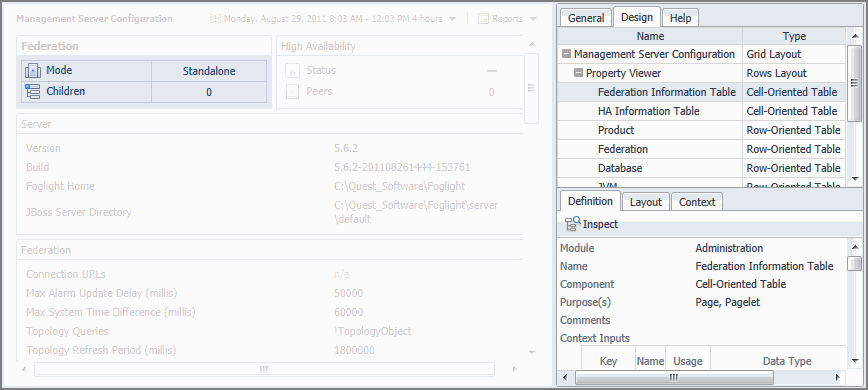Click the left pane horizontal scrollbar right arrow
This screenshot has height=390, width=868.
click(514, 369)
